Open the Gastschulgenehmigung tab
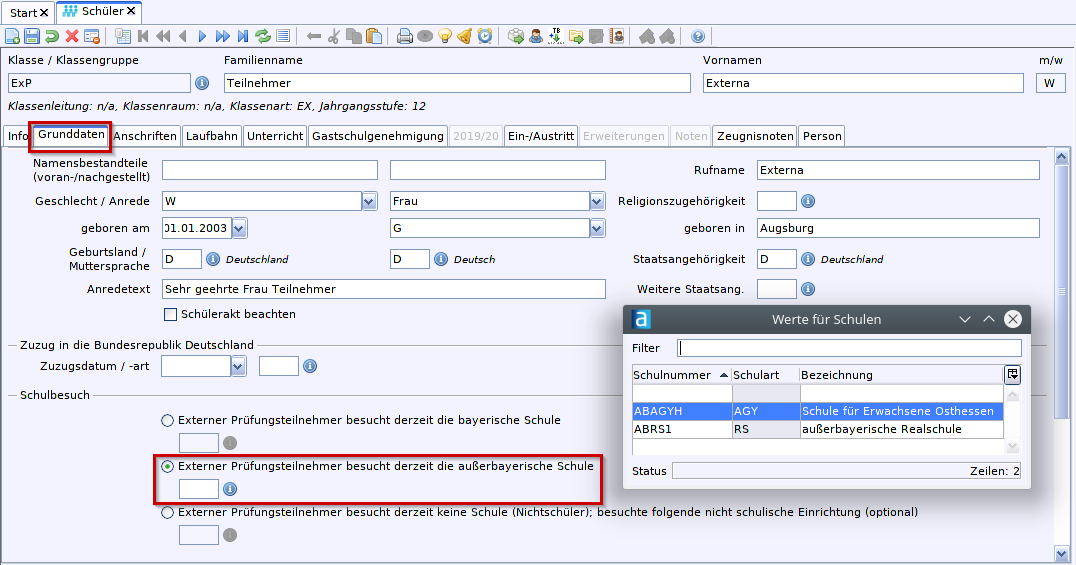This screenshot has width=1076, height=565. 378,136
